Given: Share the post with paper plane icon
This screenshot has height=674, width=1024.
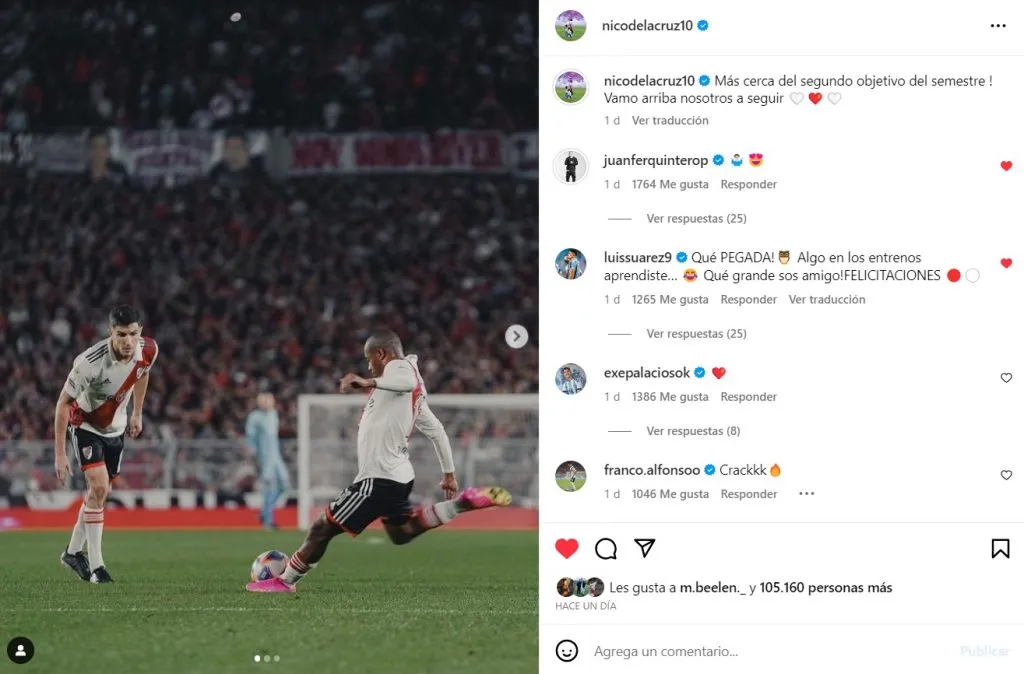Looking at the screenshot, I should (x=645, y=548).
